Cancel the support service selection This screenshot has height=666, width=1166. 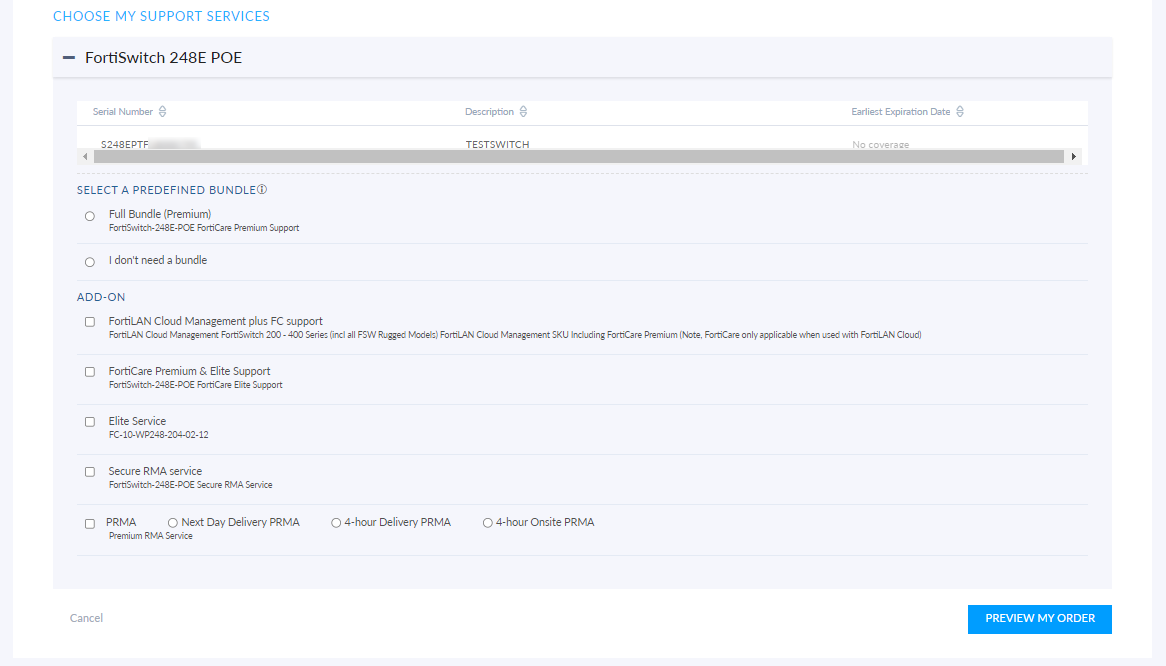tap(86, 618)
